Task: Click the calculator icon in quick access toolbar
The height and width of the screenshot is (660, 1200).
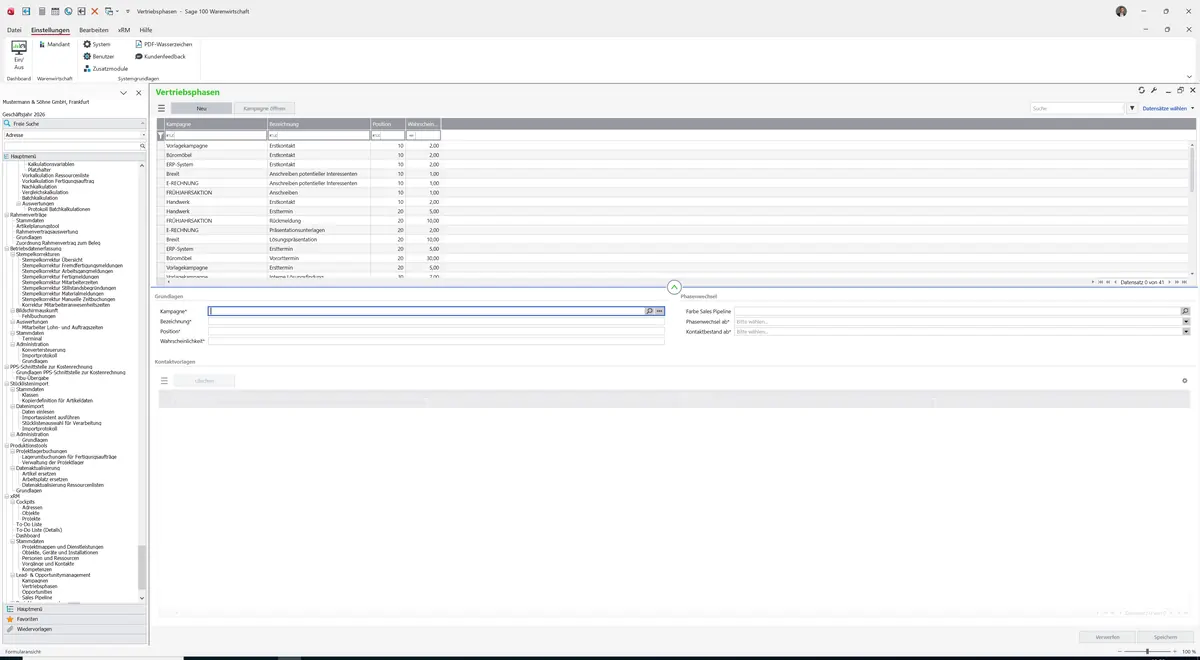Action: pyautogui.click(x=41, y=11)
